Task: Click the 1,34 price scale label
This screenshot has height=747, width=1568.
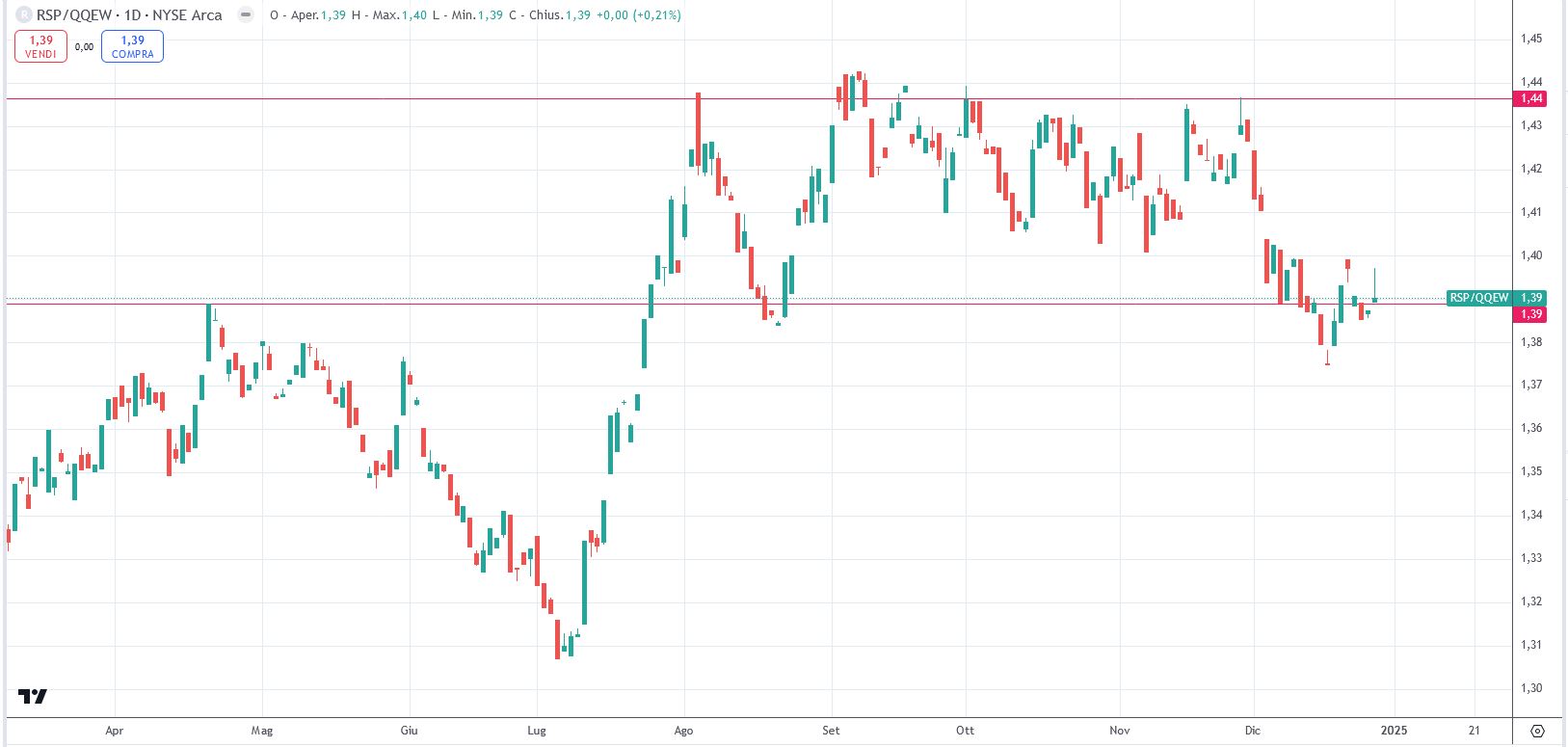Action: point(1531,515)
